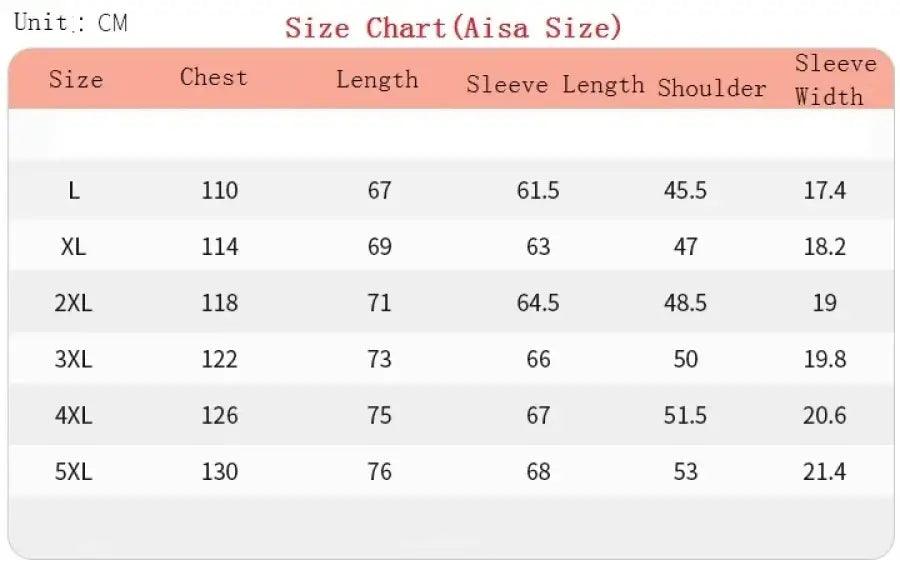The width and height of the screenshot is (900, 575).
Task: Click sleeve width value 21.4
Action: point(825,471)
